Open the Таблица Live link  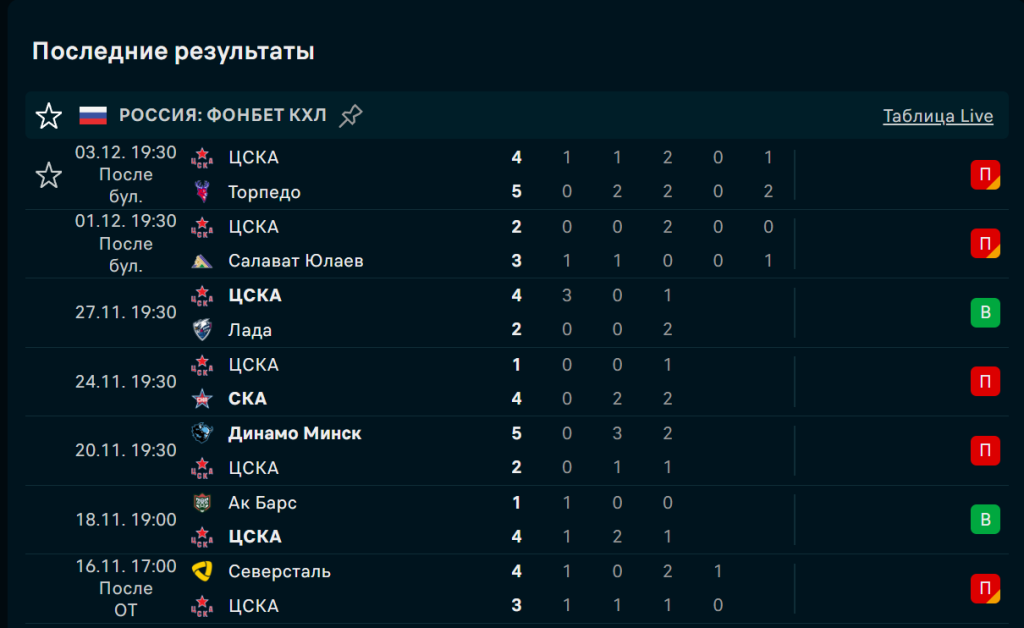tap(937, 116)
